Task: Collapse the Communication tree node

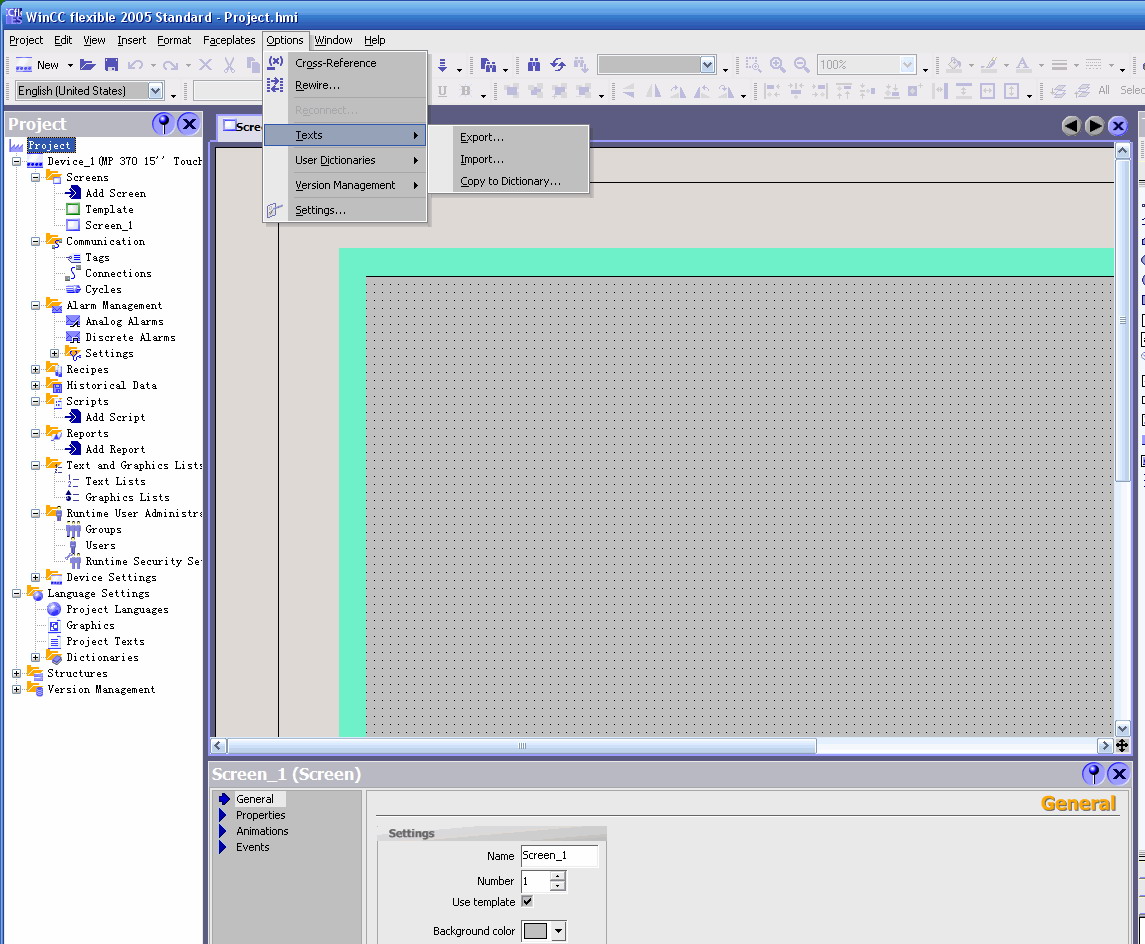Action: coord(35,242)
